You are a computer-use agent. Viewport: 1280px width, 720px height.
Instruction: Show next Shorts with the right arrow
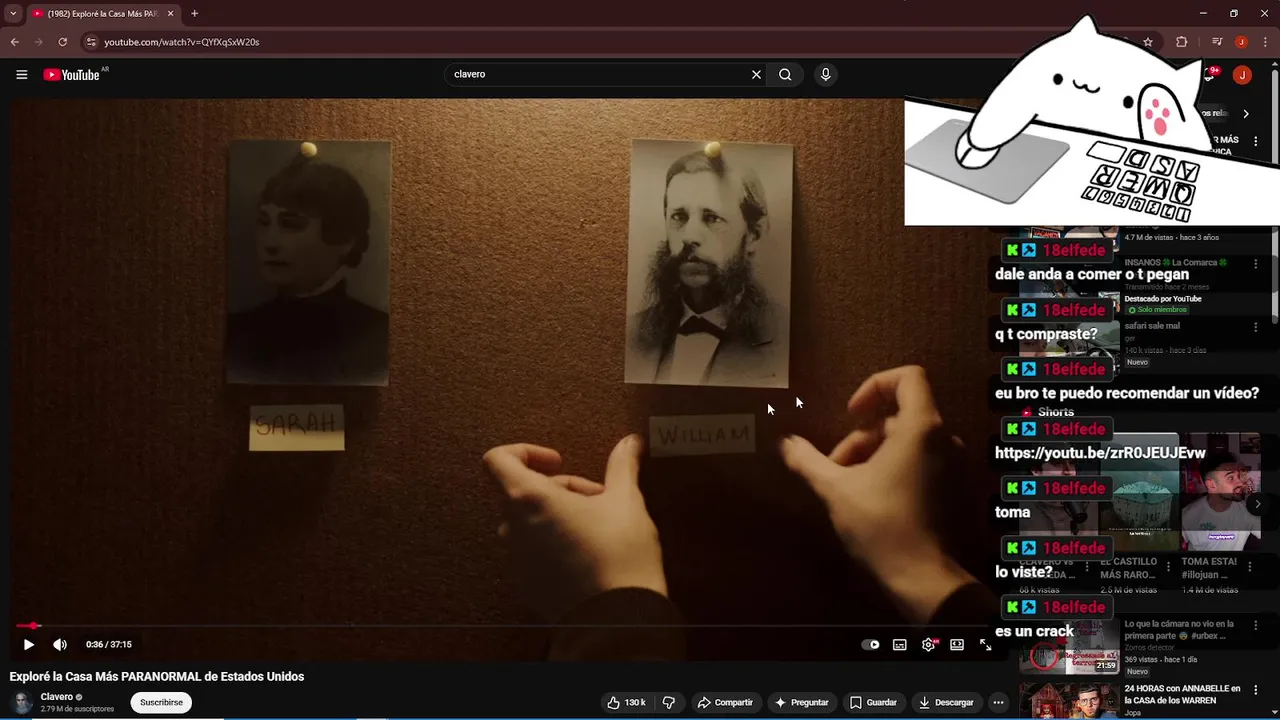point(1258,504)
